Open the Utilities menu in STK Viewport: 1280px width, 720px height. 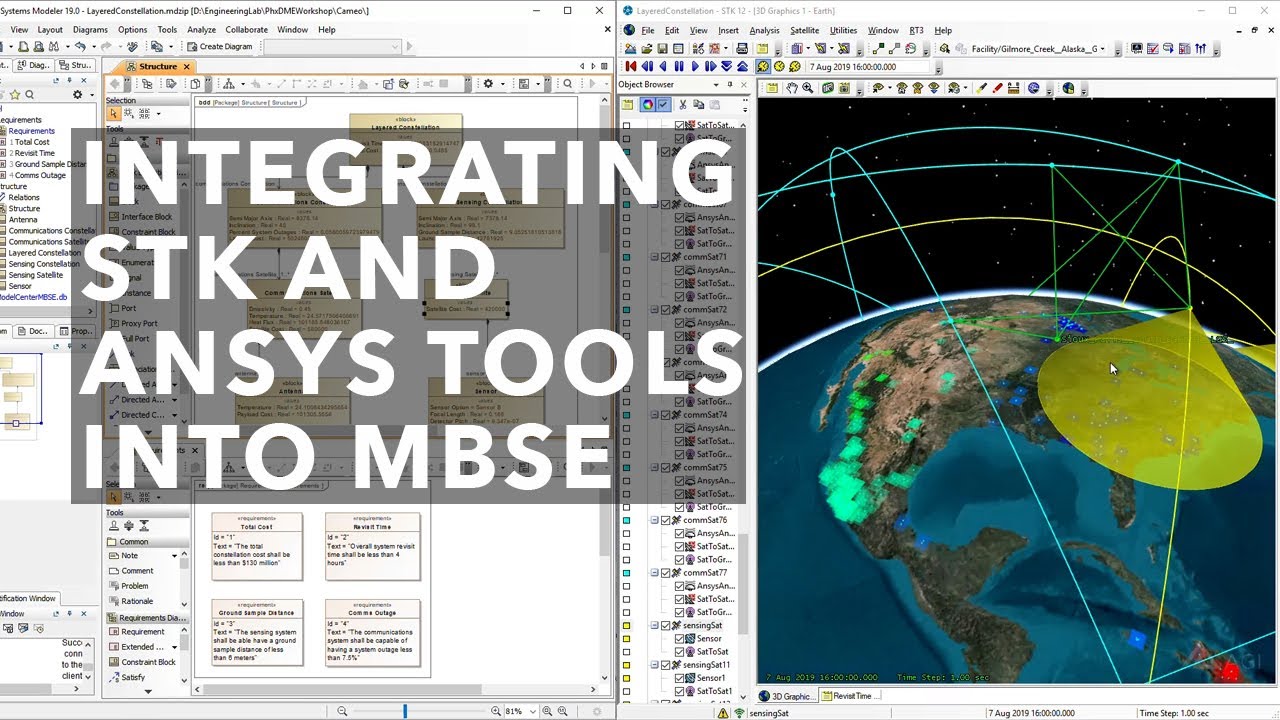(x=843, y=30)
